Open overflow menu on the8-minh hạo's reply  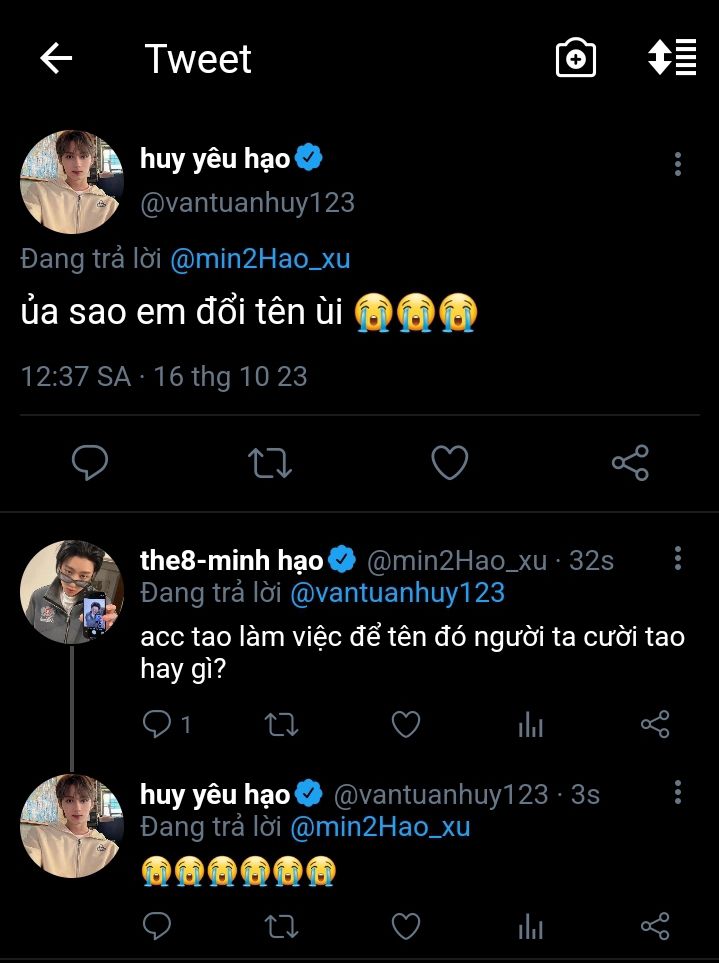coord(678,558)
